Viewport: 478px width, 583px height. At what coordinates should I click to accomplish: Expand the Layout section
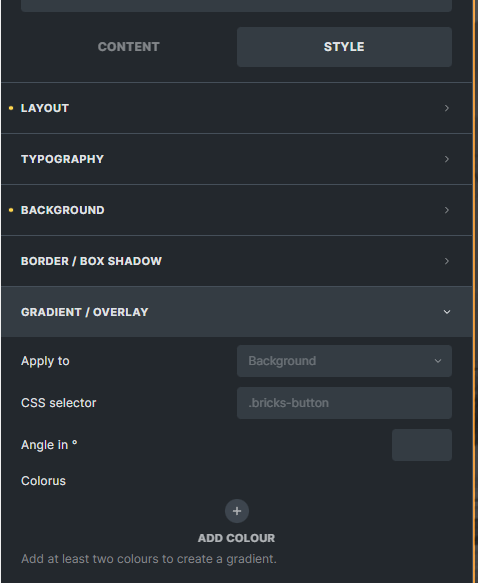pos(237,108)
